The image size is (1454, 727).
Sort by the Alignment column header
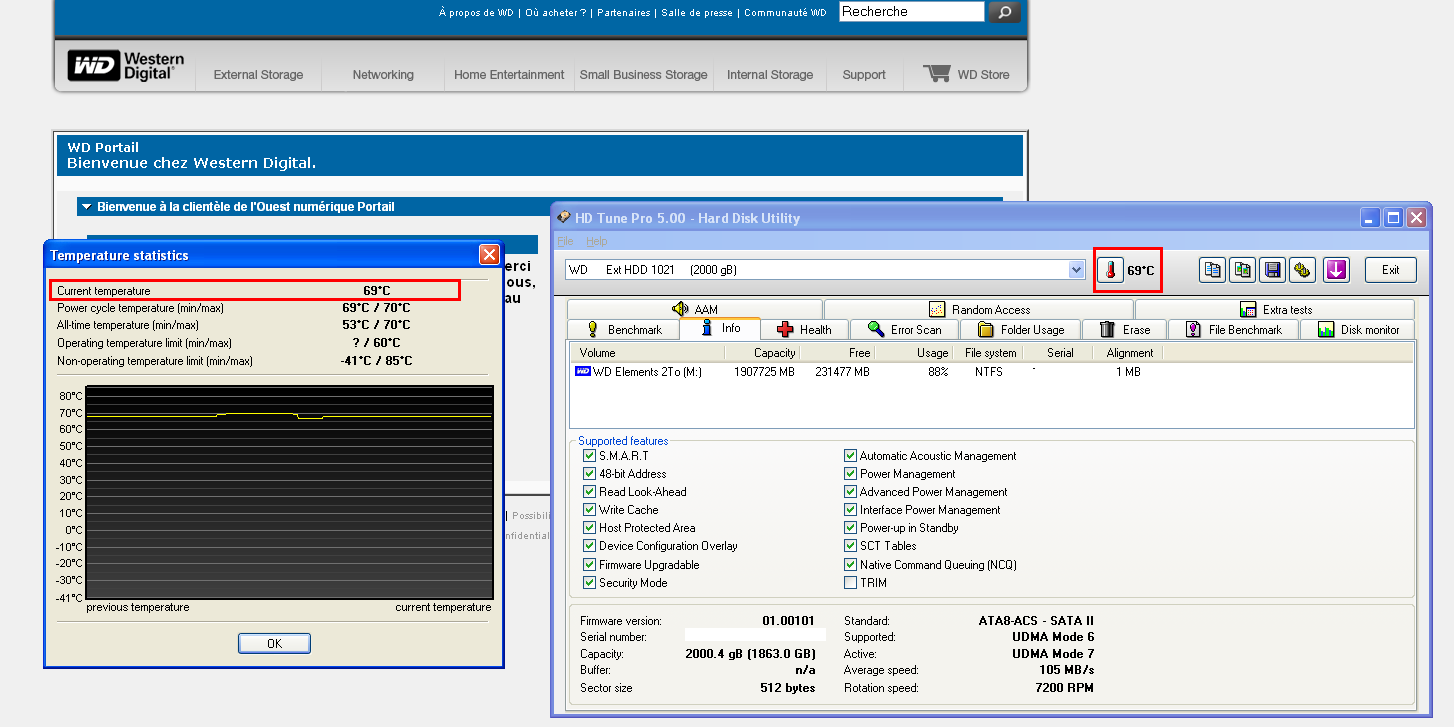click(1127, 353)
